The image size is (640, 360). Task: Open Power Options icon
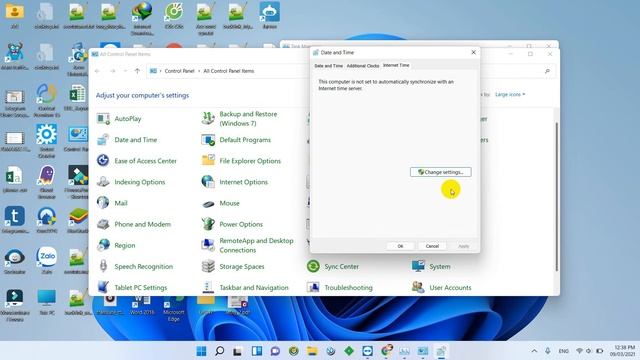pyautogui.click(x=208, y=224)
